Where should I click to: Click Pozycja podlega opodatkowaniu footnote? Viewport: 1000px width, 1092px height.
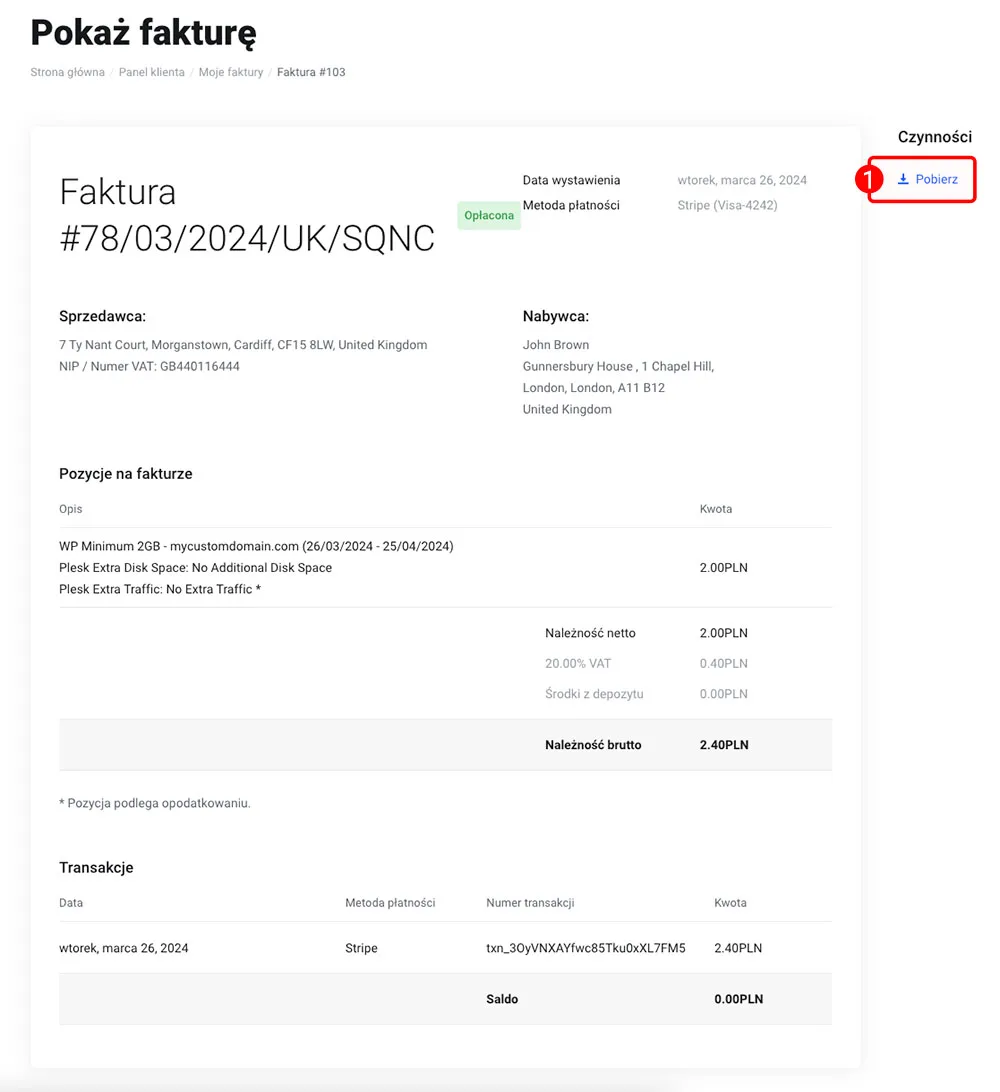[155, 803]
